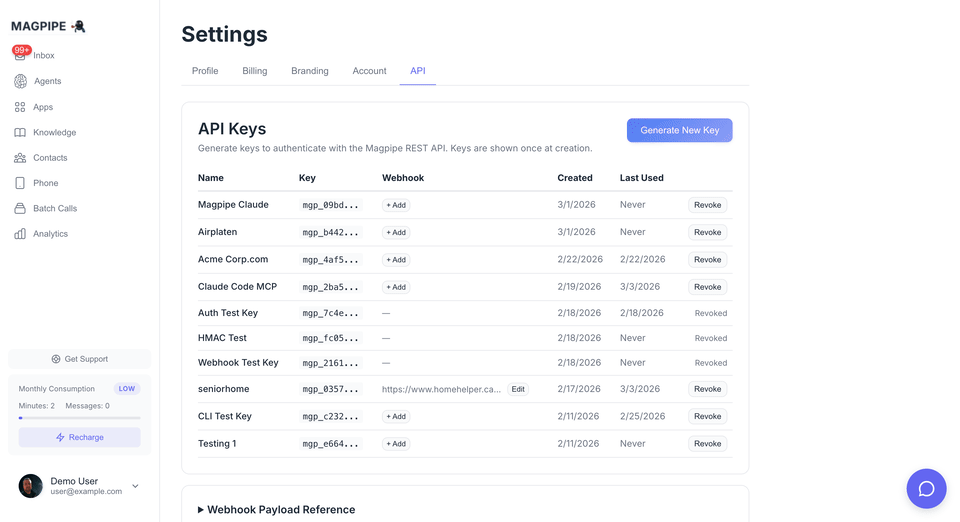The width and height of the screenshot is (960, 522).
Task: Revoke the CLI Test Key
Action: [x=708, y=416]
